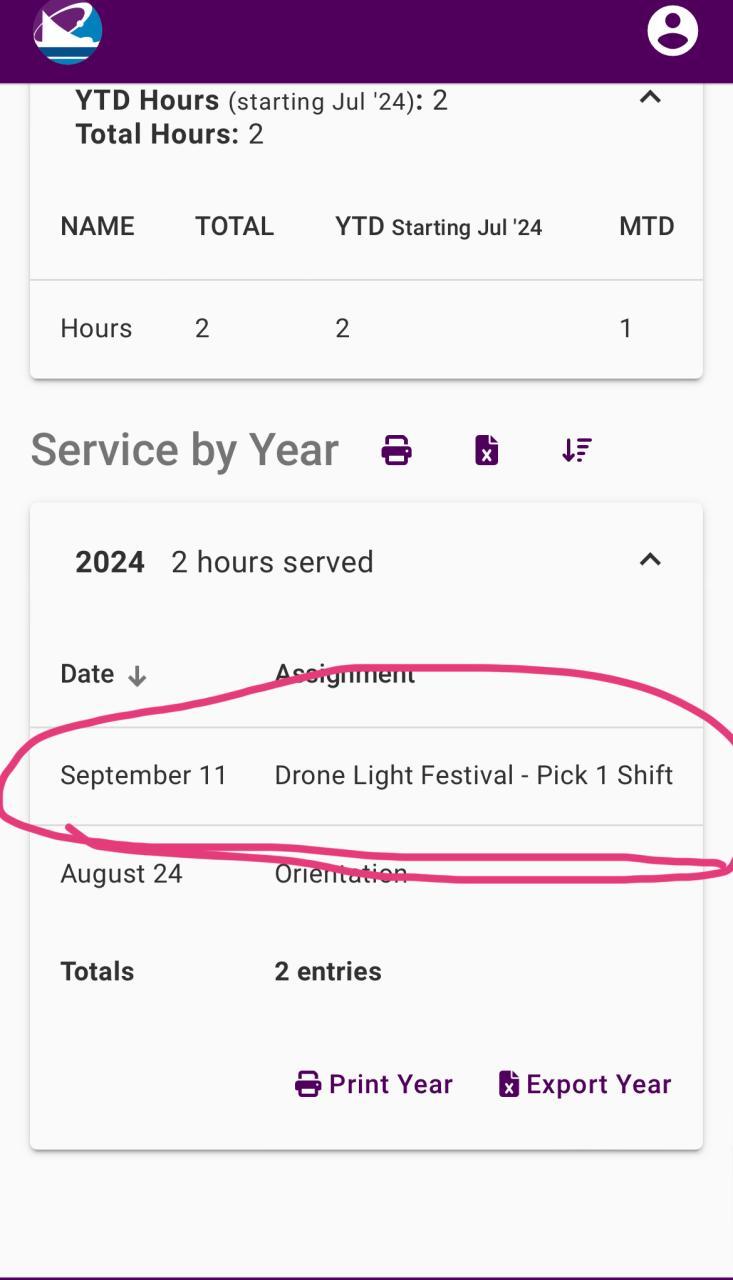The width and height of the screenshot is (733, 1280).
Task: Open the user profile account icon
Action: pyautogui.click(x=672, y=30)
